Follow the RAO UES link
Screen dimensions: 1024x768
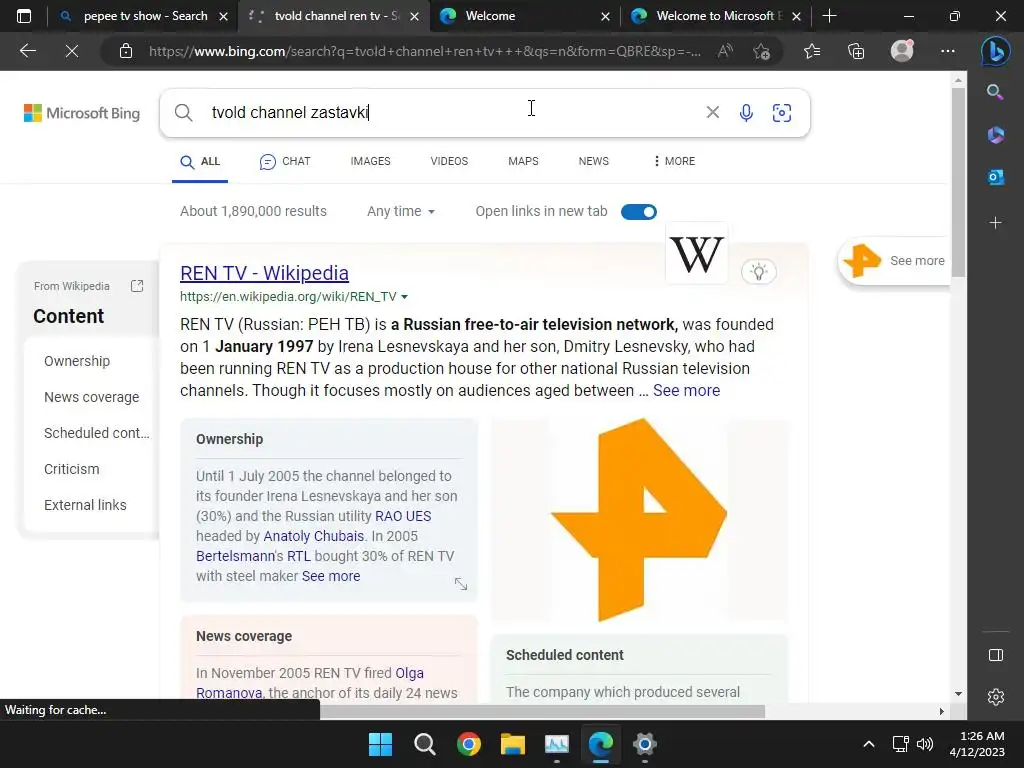point(403,516)
